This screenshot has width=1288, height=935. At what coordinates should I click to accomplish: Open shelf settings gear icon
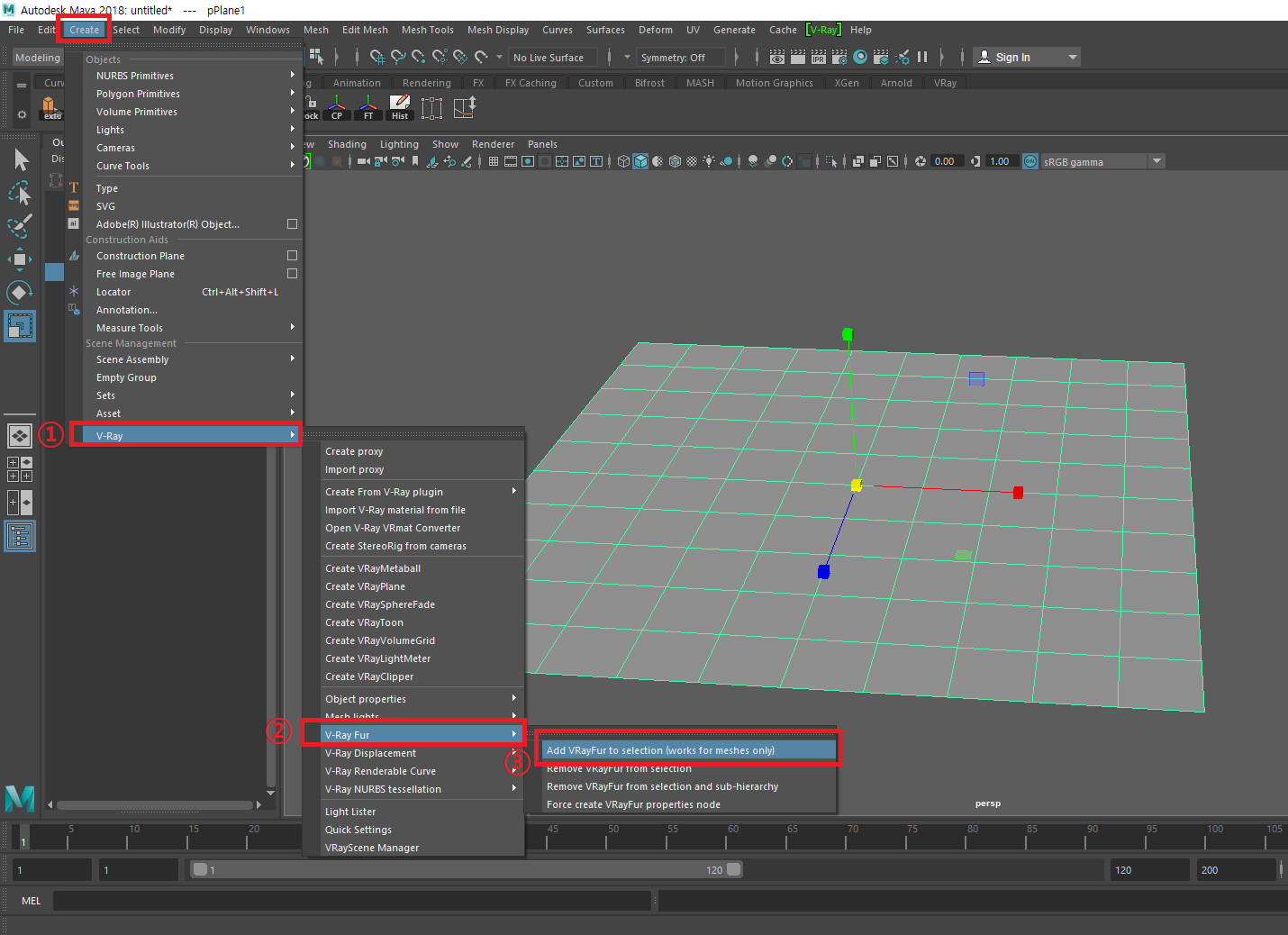click(22, 115)
